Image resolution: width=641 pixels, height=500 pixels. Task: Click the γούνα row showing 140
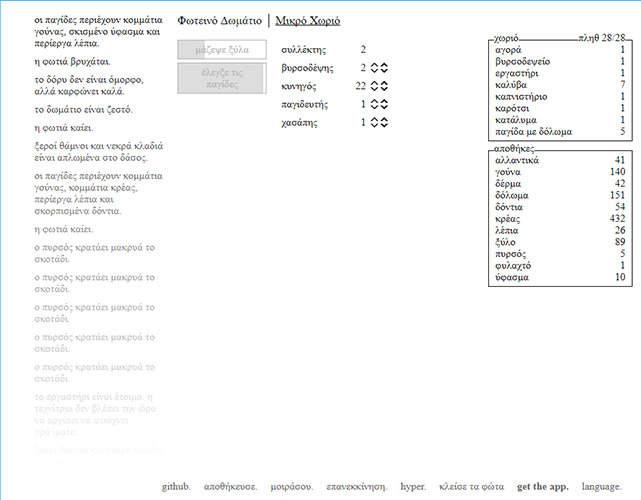tap(560, 172)
